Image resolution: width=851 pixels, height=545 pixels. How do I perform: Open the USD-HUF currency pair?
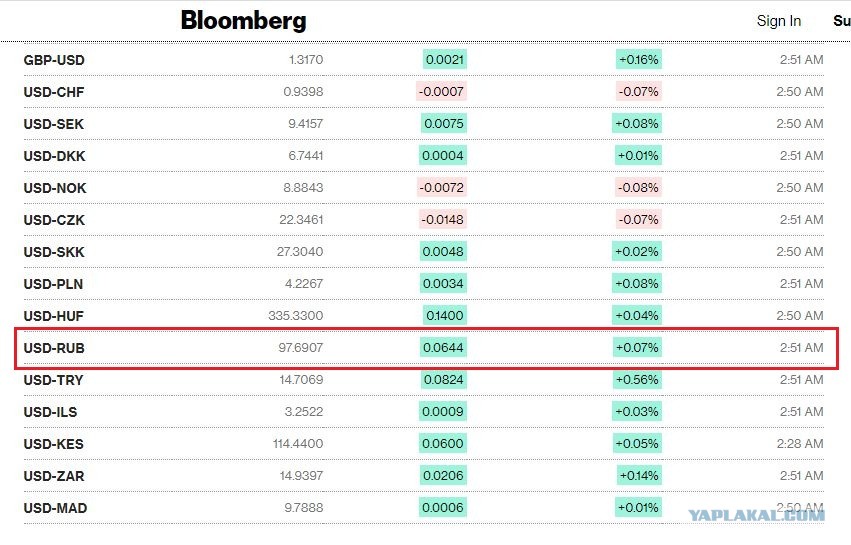coord(54,316)
